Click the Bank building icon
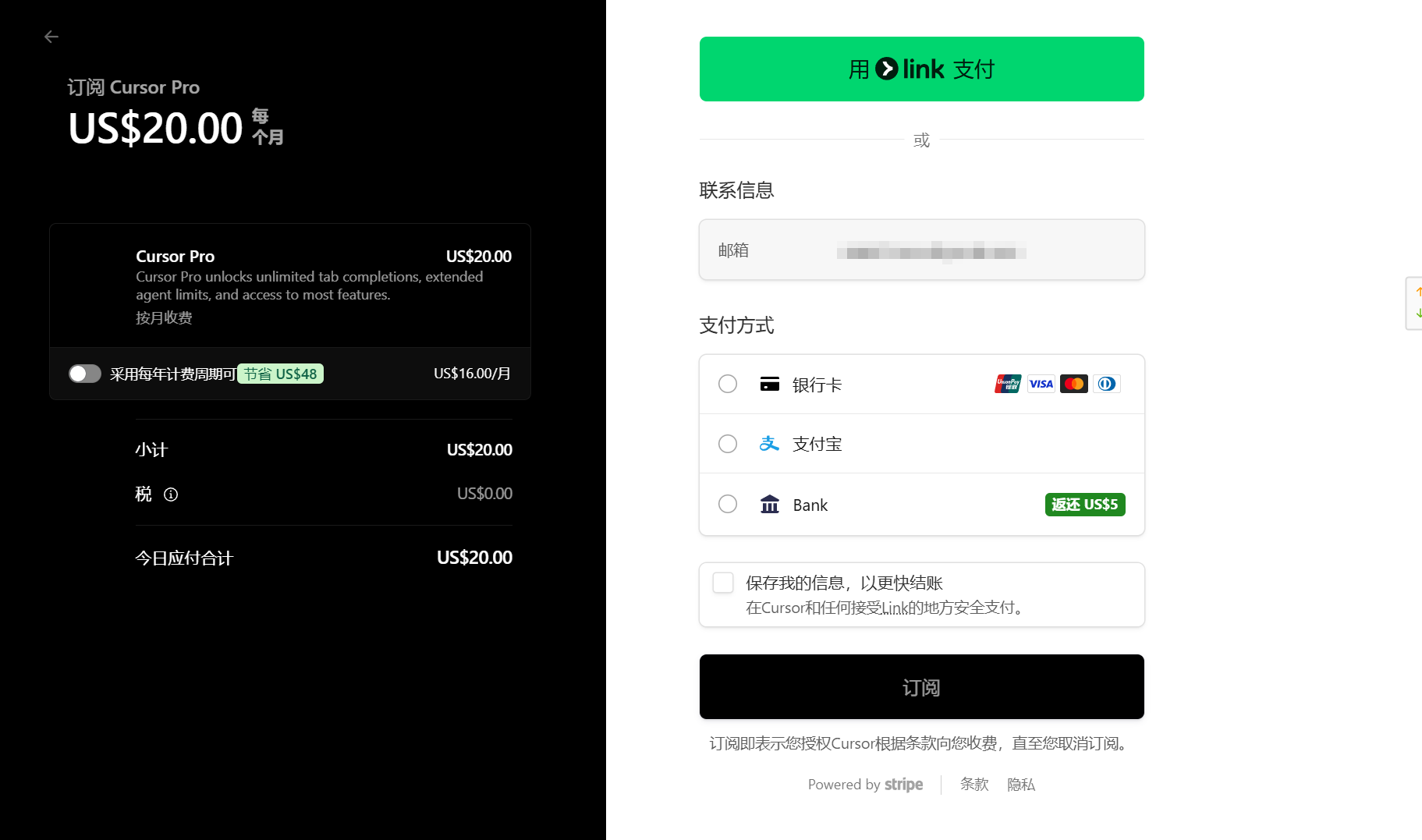Image resolution: width=1422 pixels, height=840 pixels. (770, 505)
